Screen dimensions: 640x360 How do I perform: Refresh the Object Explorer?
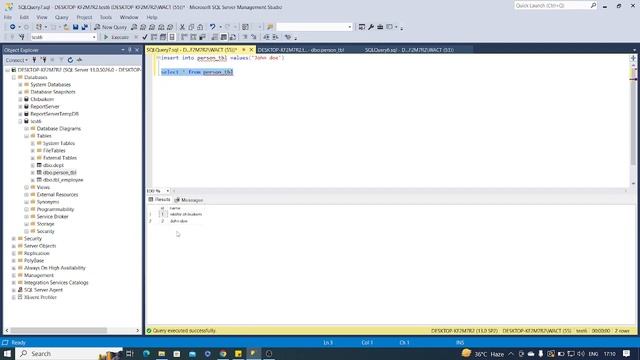tap(70, 60)
